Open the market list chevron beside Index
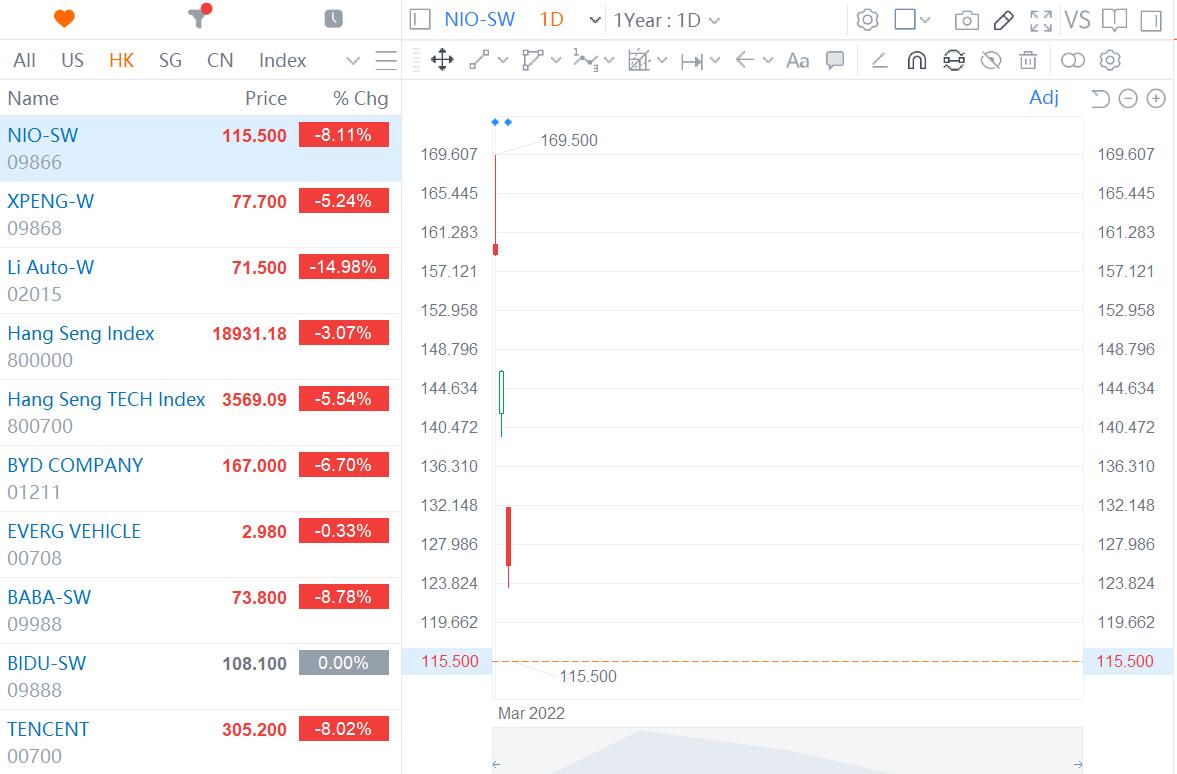 pos(352,60)
